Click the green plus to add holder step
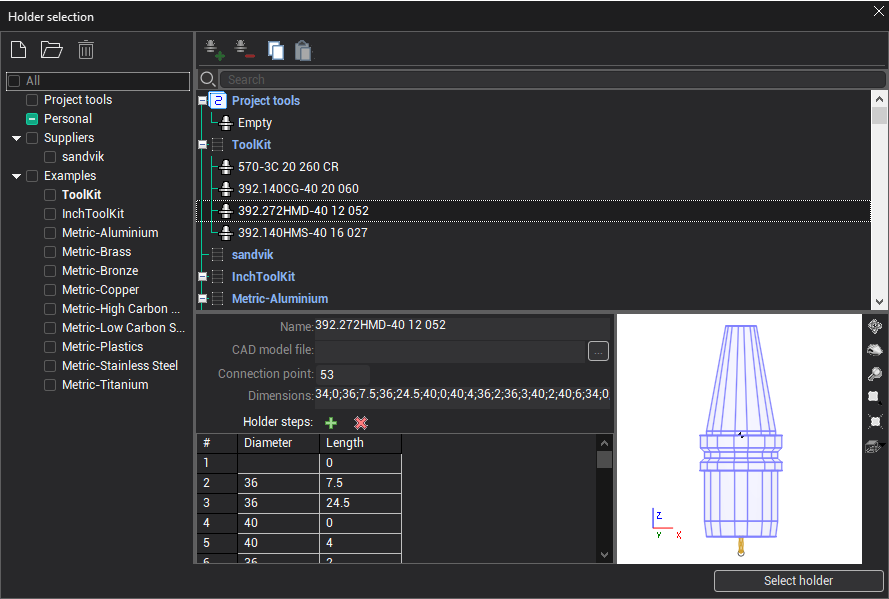This screenshot has height=599, width=889. (331, 423)
